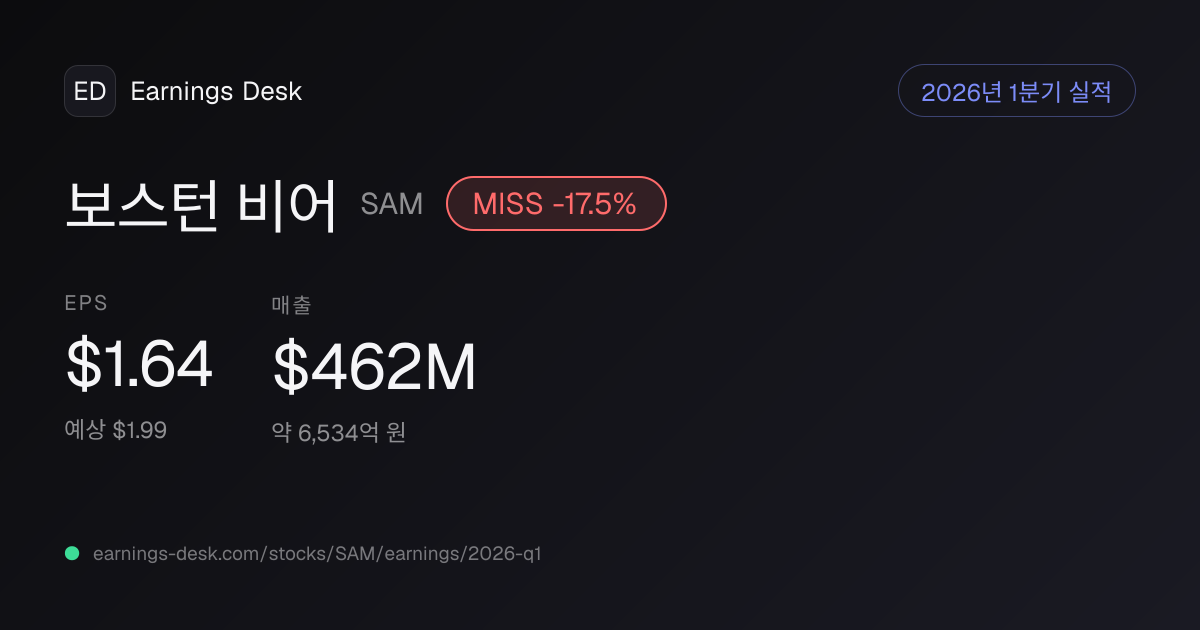This screenshot has width=1200, height=630.
Task: Click the ED logo icon
Action: pos(90,91)
